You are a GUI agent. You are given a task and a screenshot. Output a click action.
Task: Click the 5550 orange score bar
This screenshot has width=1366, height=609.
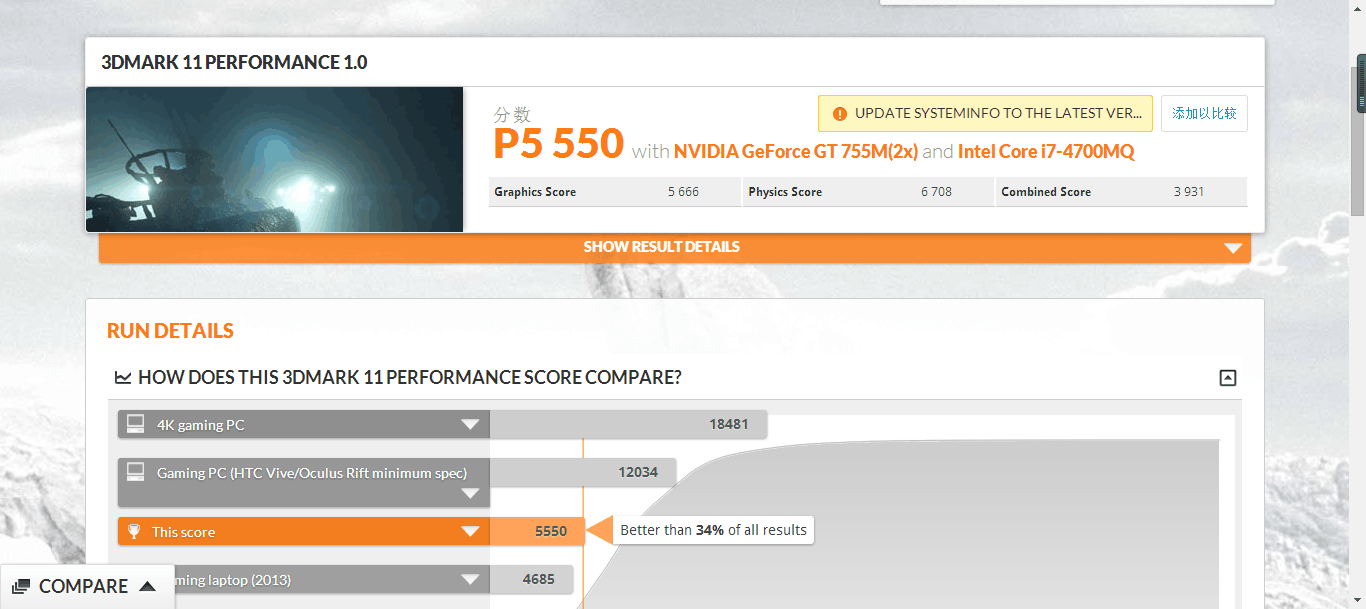pyautogui.click(x=536, y=531)
